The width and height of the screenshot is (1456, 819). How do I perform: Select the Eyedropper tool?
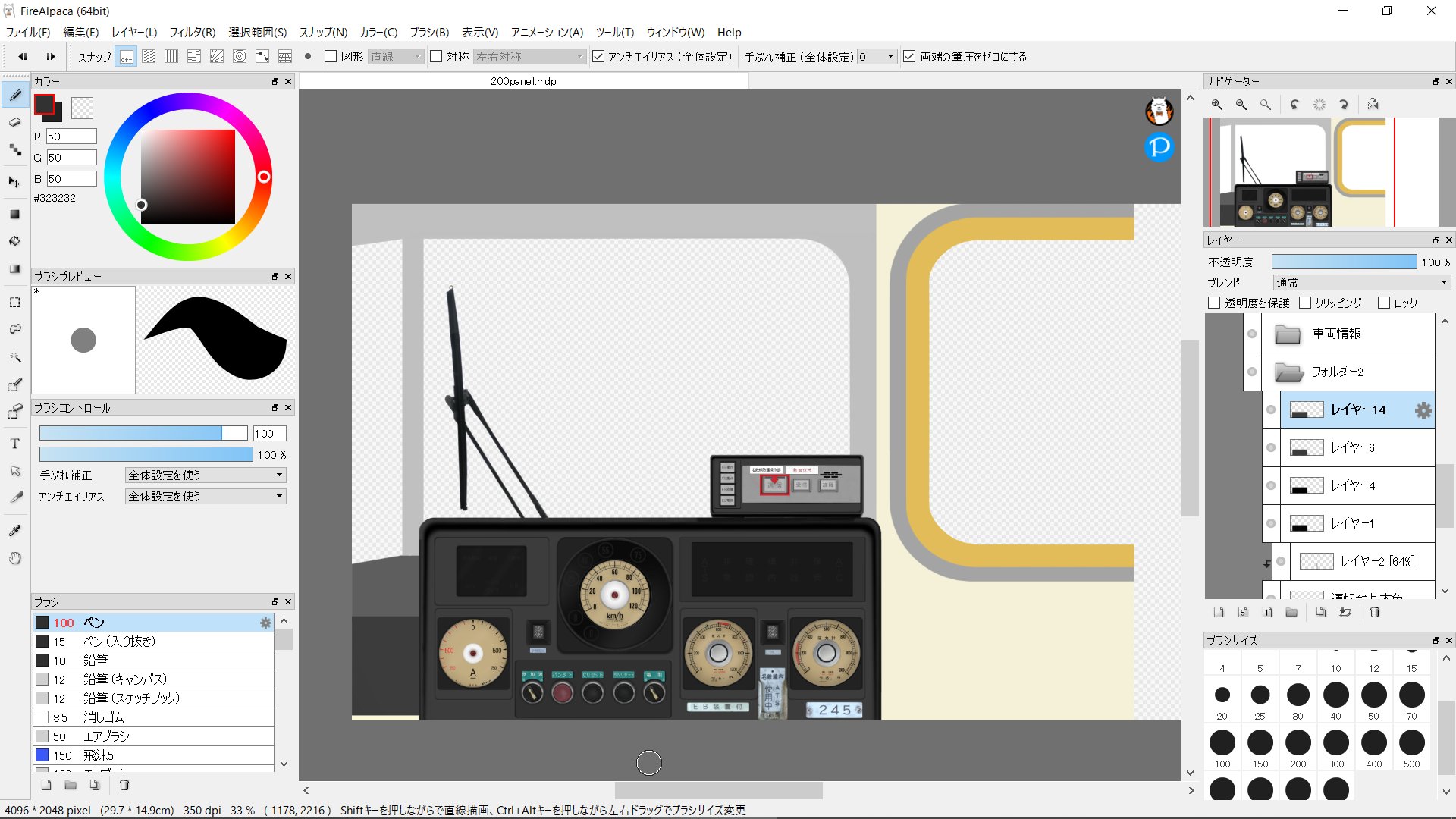(15, 530)
